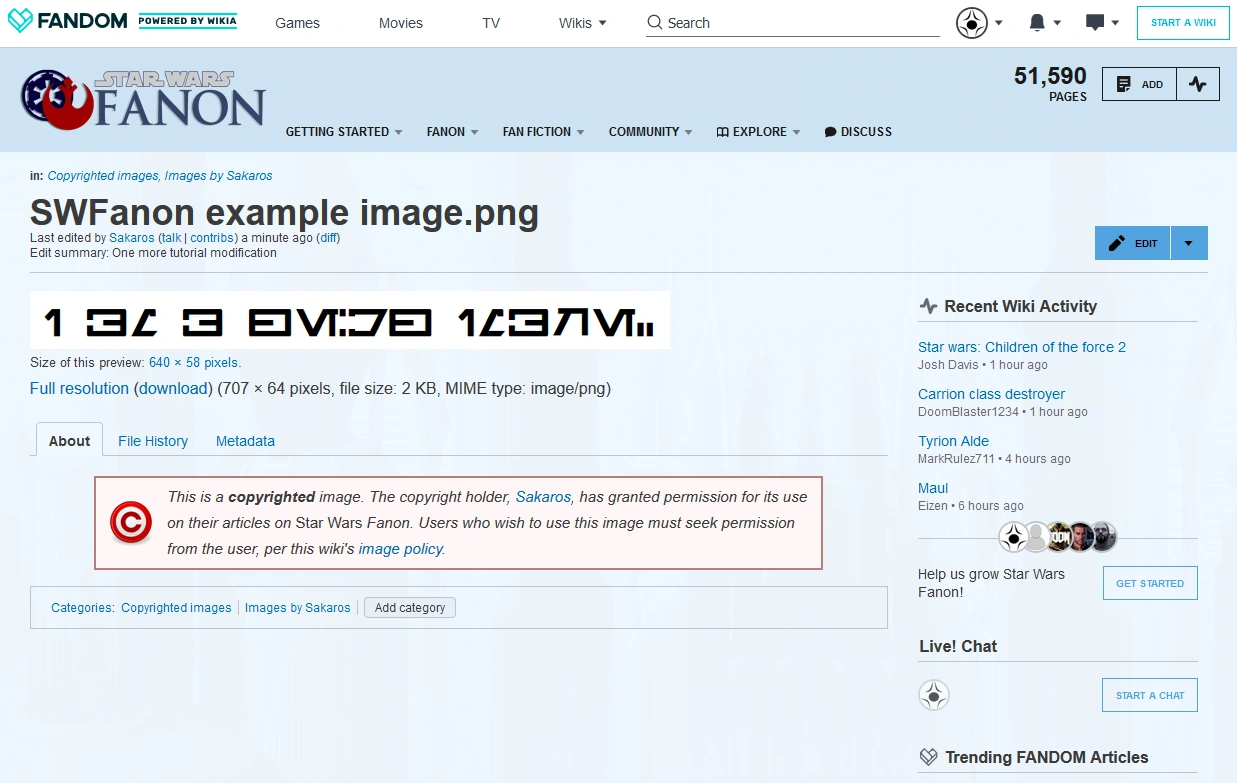1237x783 pixels.
Task: Open the Games menu item
Action: [297, 23]
